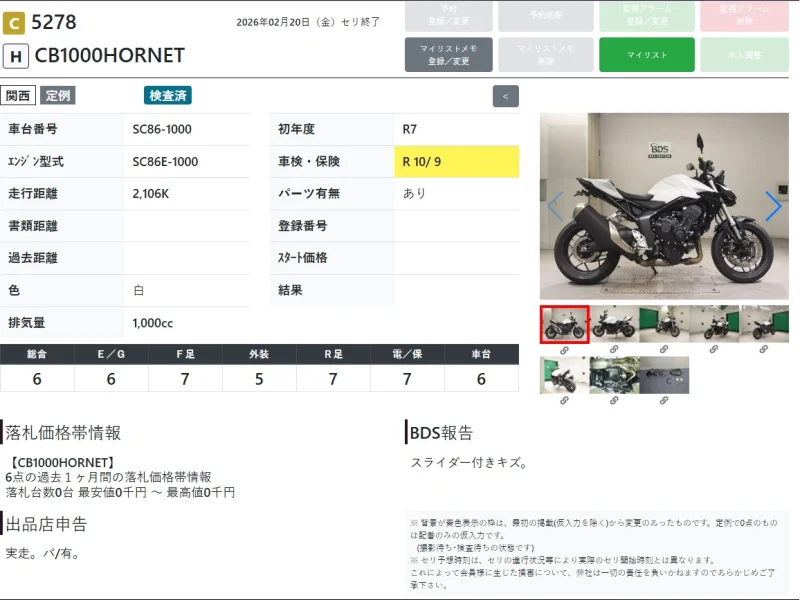Click the 結果 label
The height and width of the screenshot is (600, 800).
click(x=290, y=290)
